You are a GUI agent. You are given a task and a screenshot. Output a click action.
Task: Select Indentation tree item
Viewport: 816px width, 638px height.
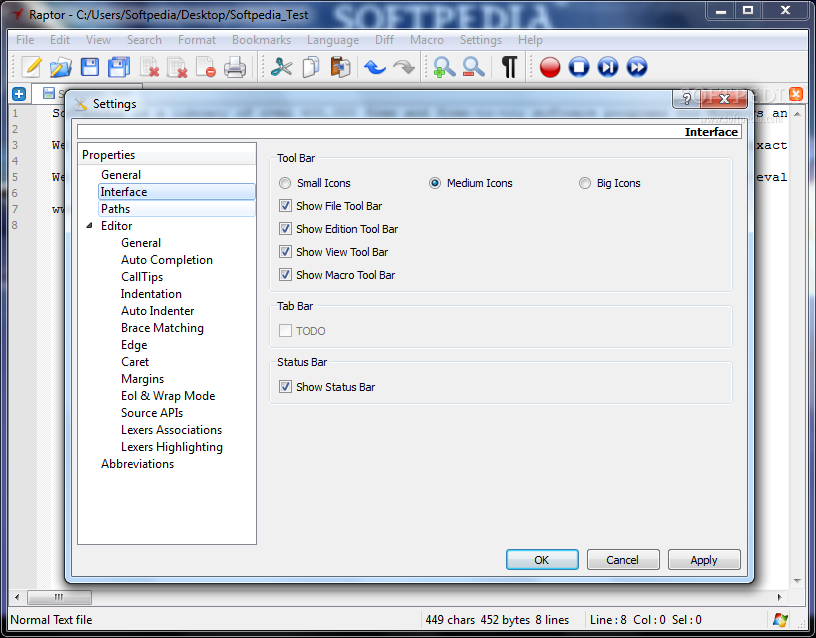pos(151,294)
